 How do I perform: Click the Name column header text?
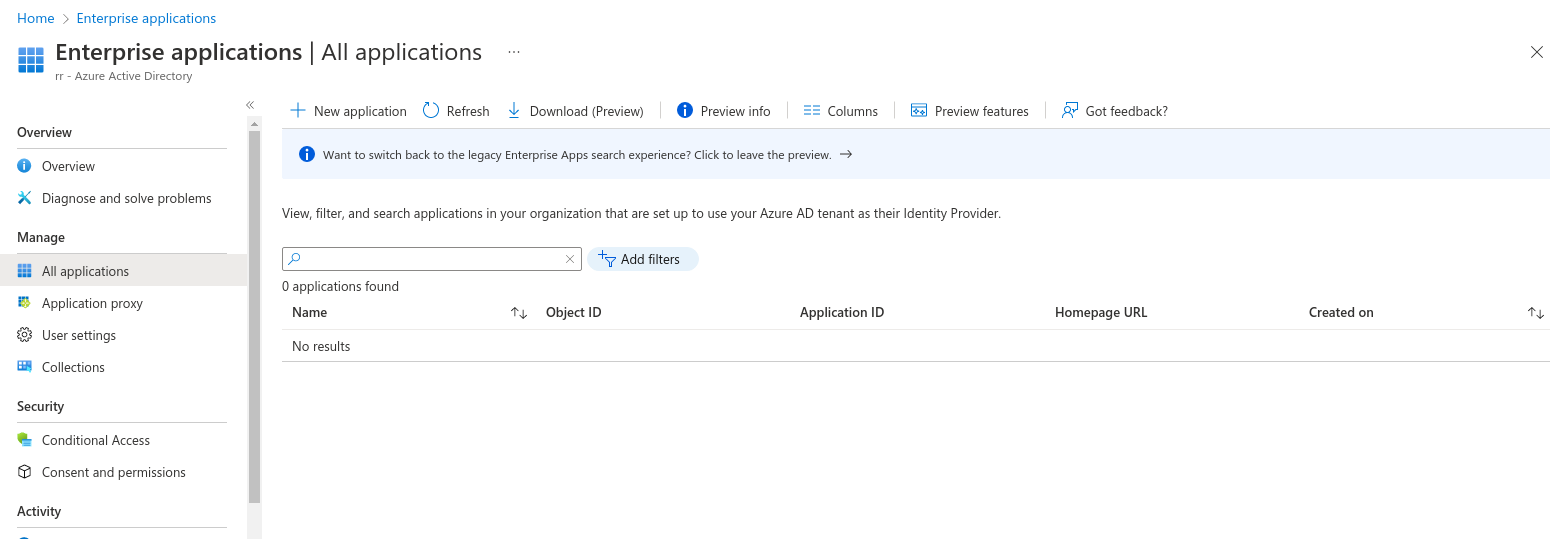point(310,313)
